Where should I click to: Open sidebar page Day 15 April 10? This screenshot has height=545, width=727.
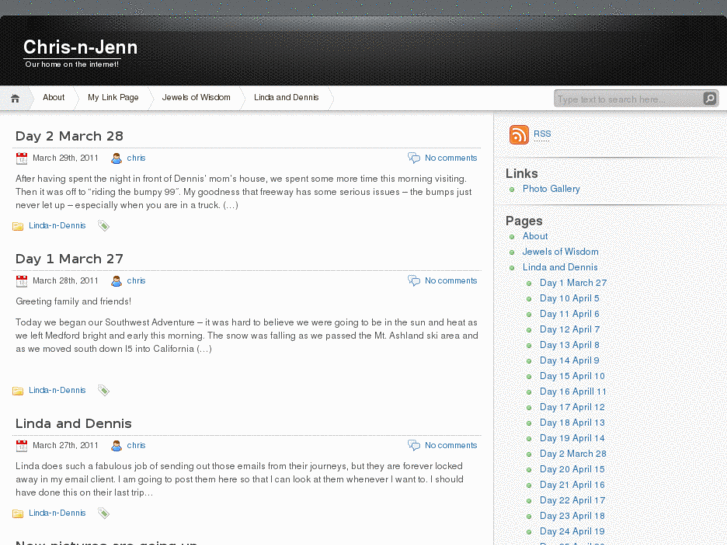point(572,376)
